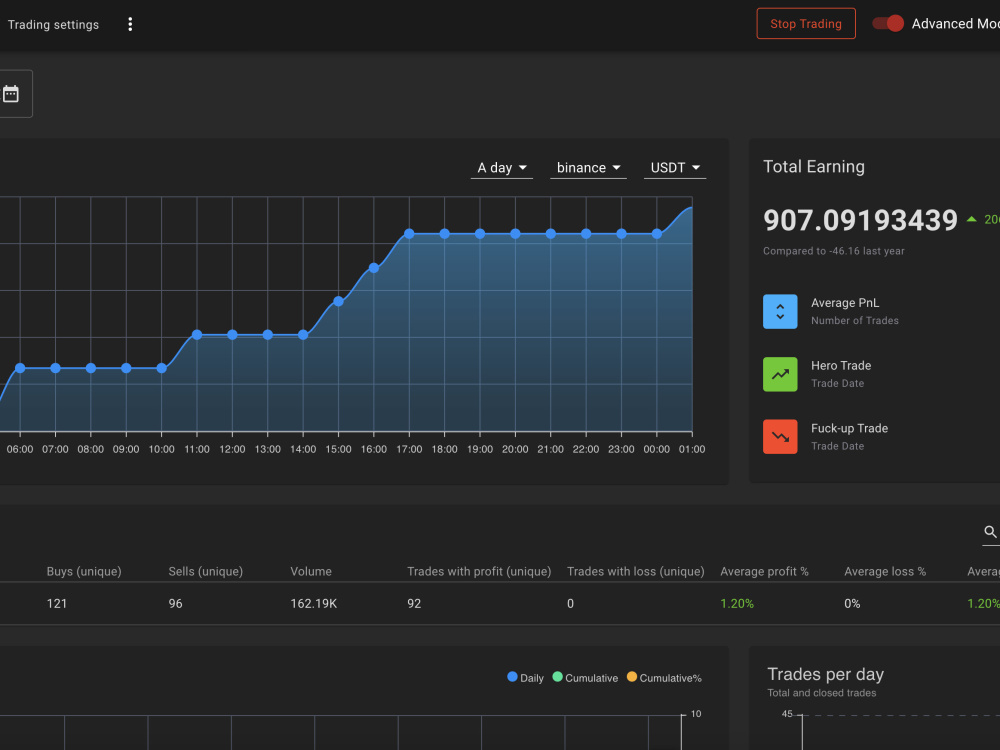Image resolution: width=1000 pixels, height=750 pixels.
Task: Click the Total Earning heading
Action: point(814,167)
